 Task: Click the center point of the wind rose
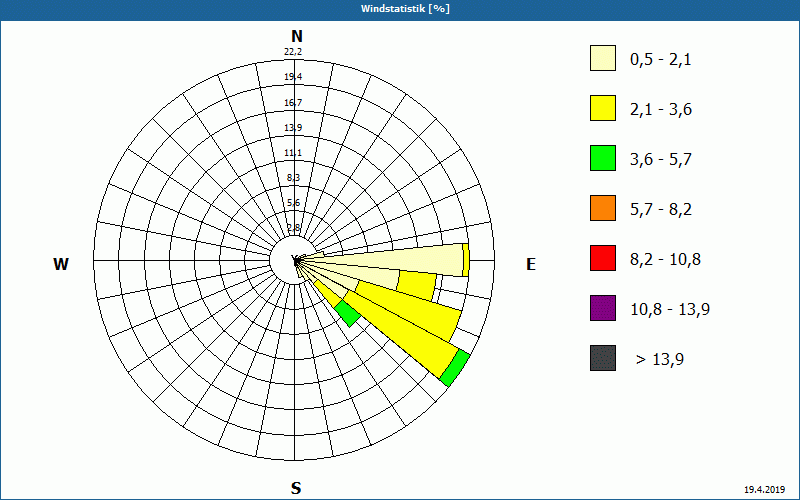296,261
